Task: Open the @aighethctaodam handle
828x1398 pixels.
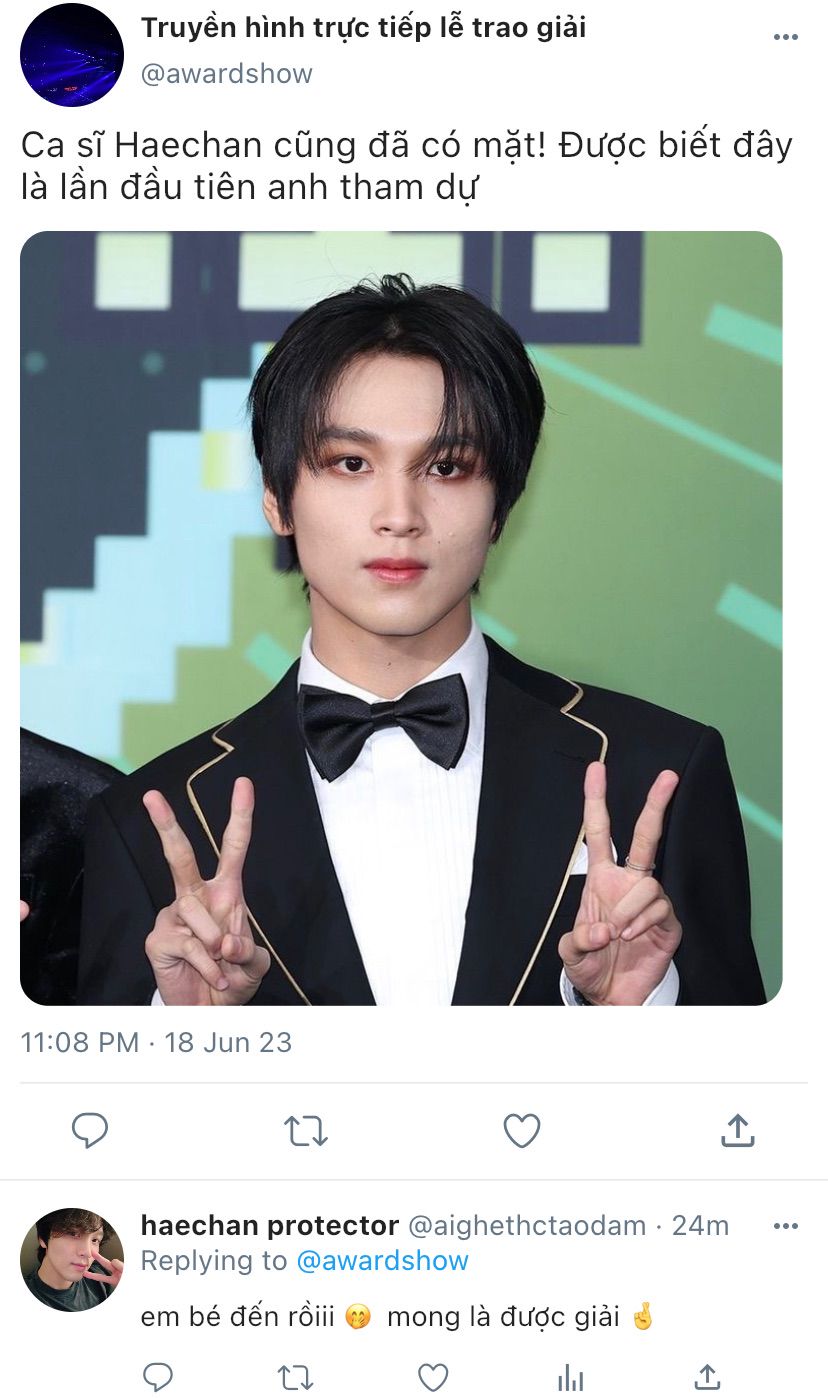Action: [527, 1226]
